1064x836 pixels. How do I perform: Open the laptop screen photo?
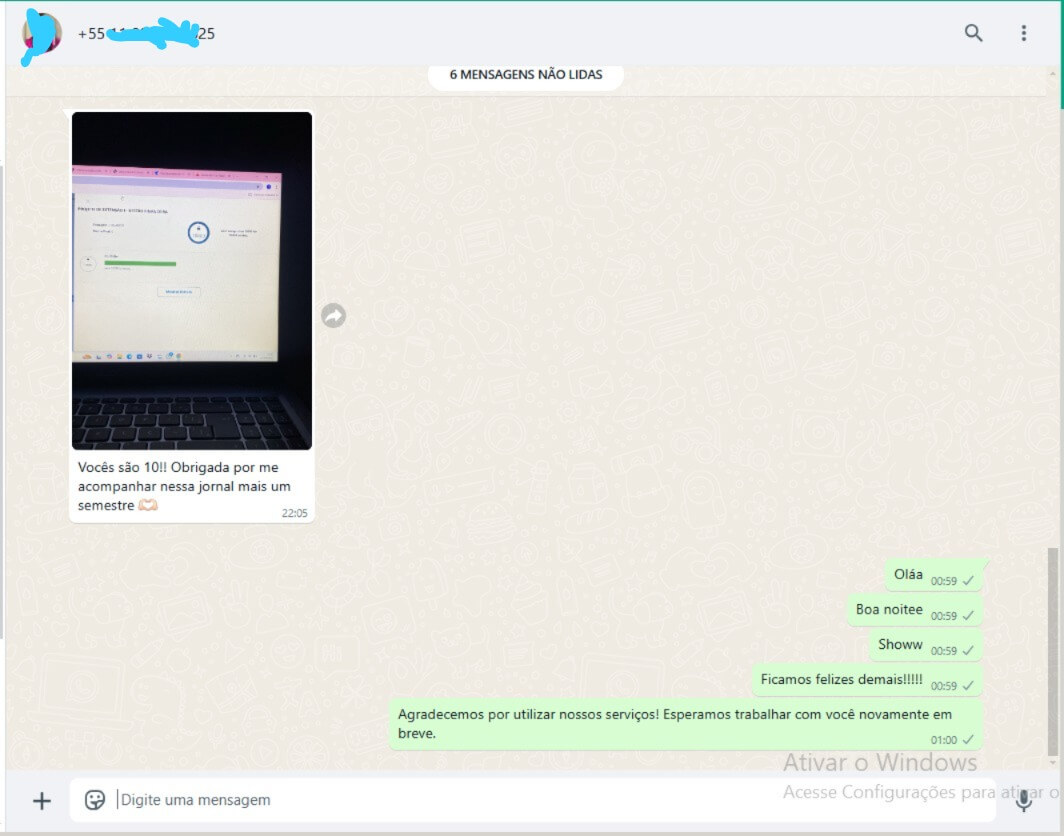tap(192, 280)
